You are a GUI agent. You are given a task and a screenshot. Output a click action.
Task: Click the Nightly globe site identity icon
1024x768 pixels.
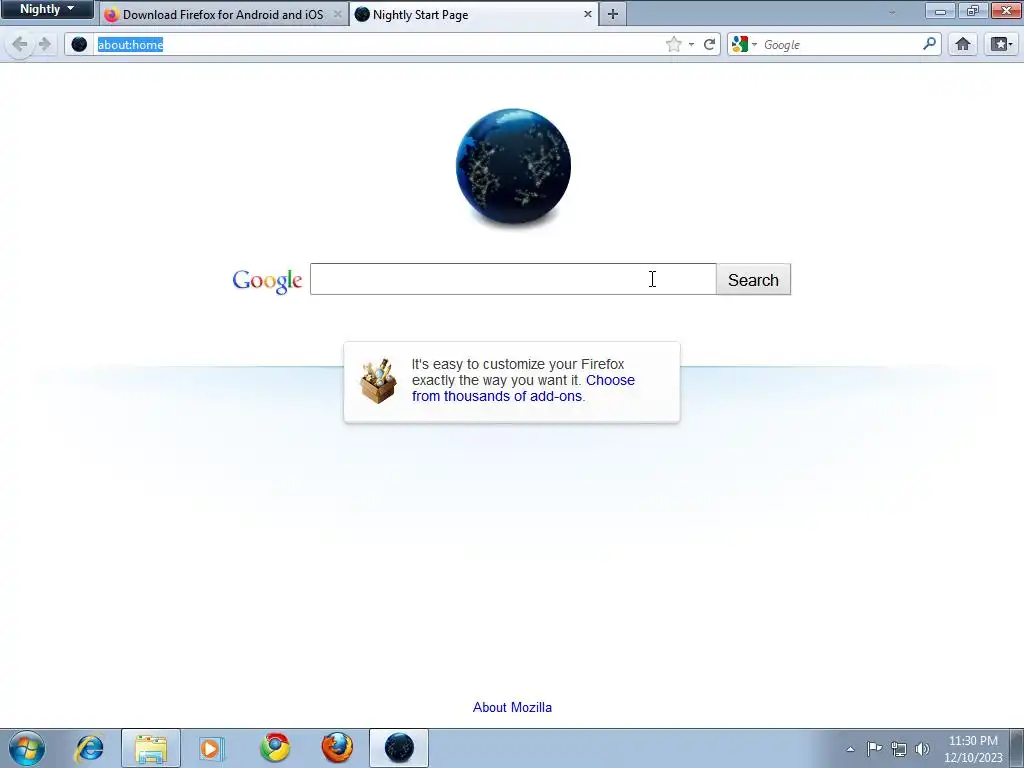[79, 44]
